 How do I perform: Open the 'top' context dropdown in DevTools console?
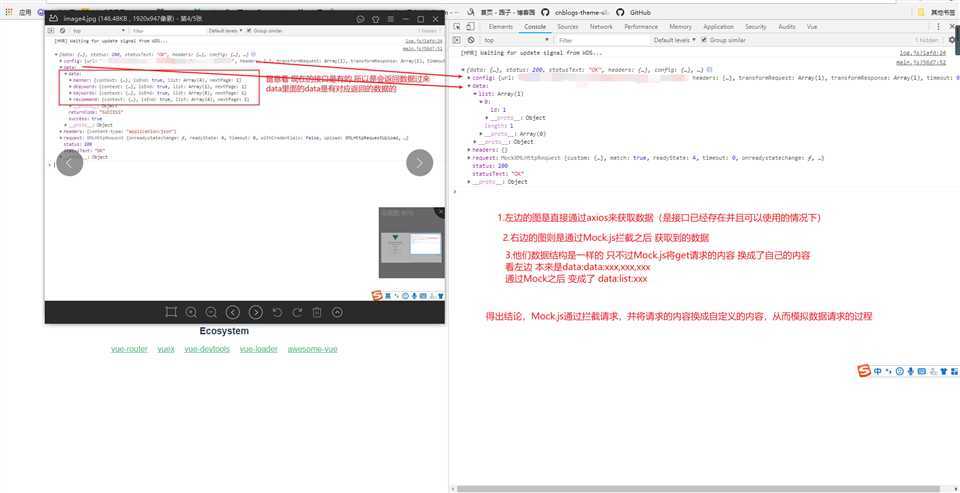pyautogui.click(x=515, y=40)
